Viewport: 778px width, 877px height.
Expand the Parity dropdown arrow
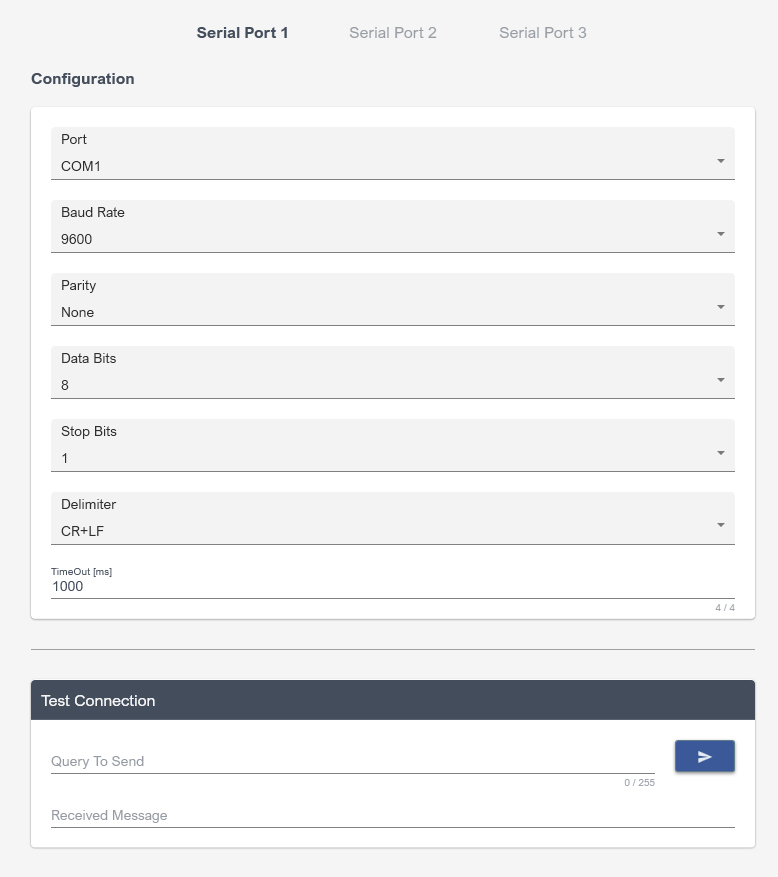(x=721, y=307)
